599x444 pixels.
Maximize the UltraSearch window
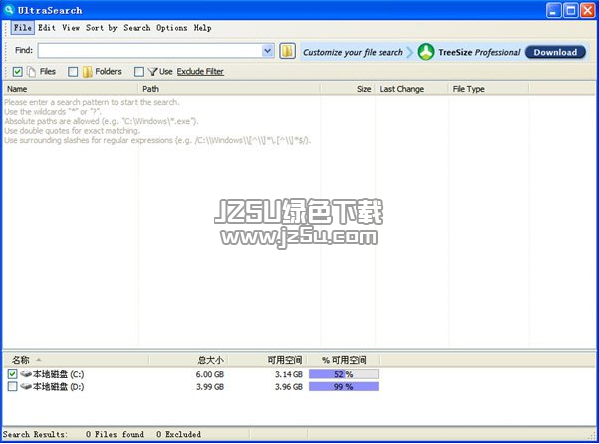(571, 10)
